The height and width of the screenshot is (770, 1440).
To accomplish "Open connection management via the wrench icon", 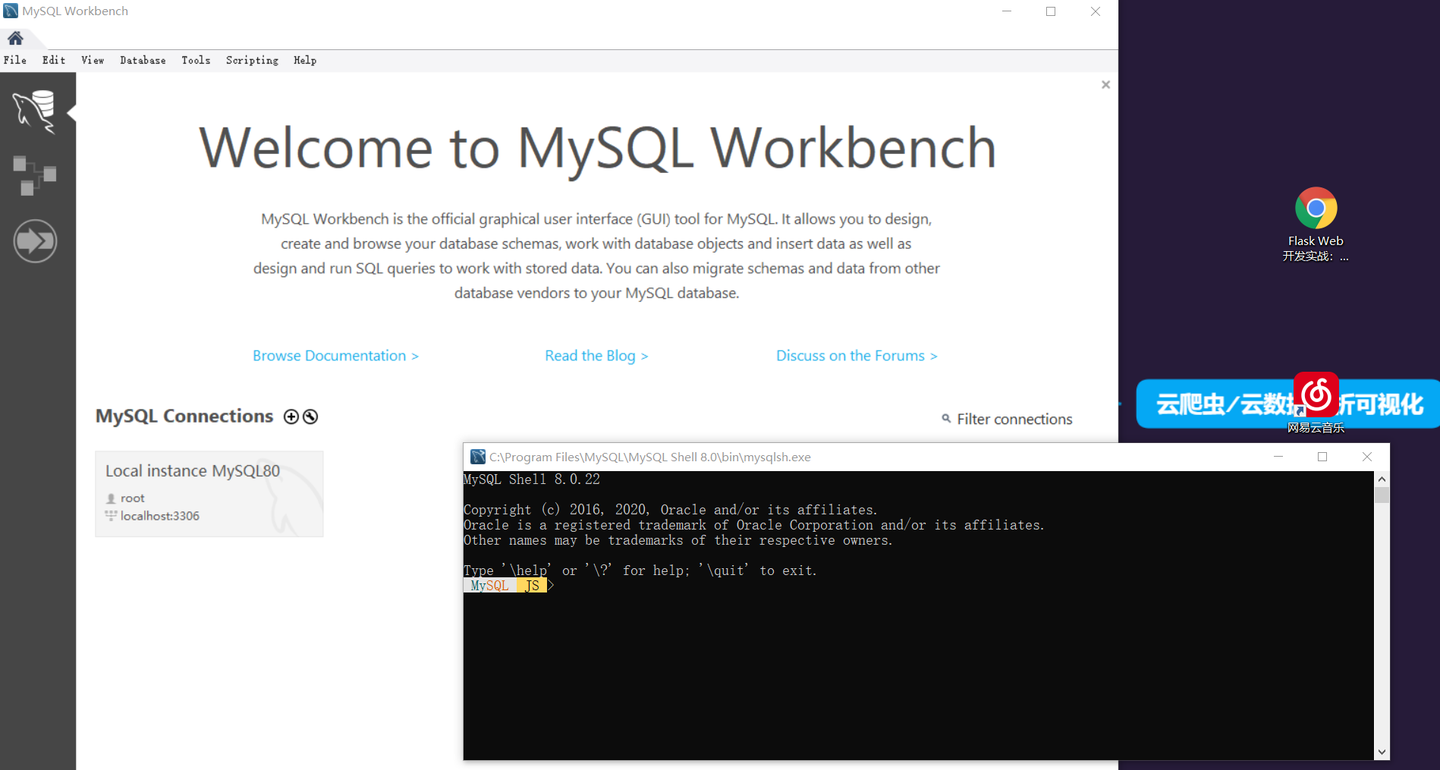I will coord(310,416).
